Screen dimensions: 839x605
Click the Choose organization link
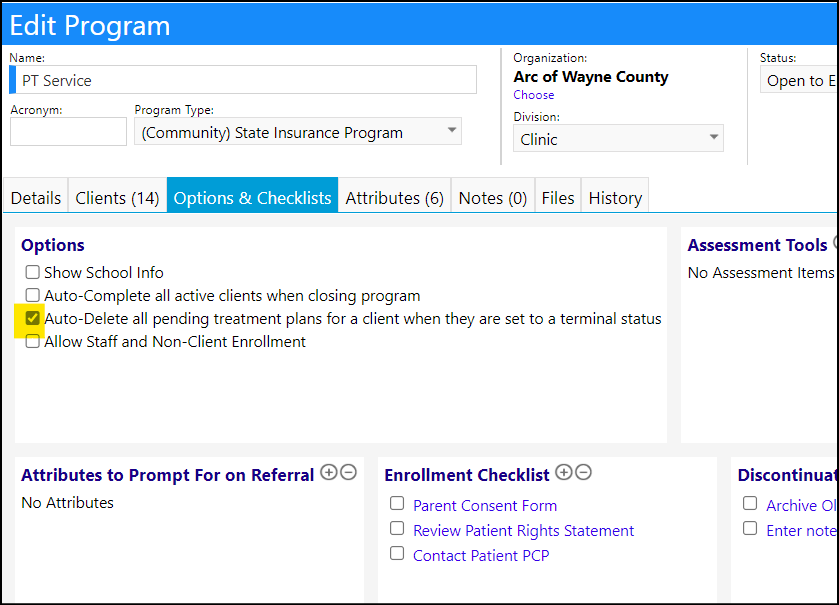(x=533, y=95)
